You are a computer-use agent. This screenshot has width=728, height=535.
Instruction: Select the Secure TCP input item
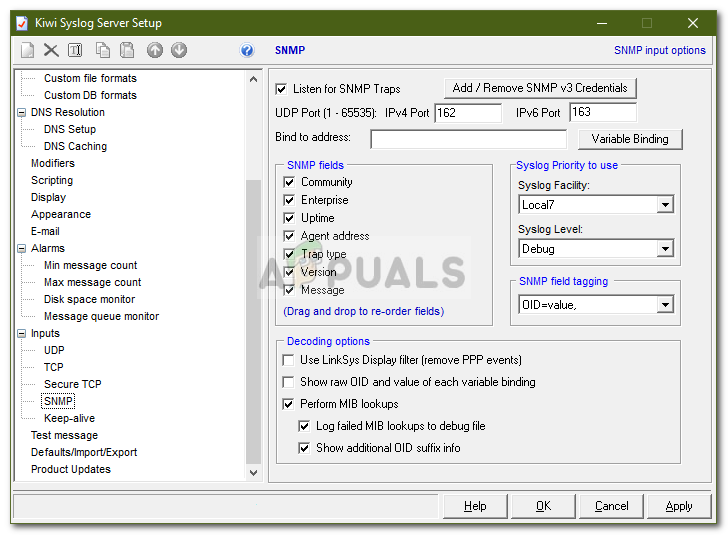[x=72, y=384]
